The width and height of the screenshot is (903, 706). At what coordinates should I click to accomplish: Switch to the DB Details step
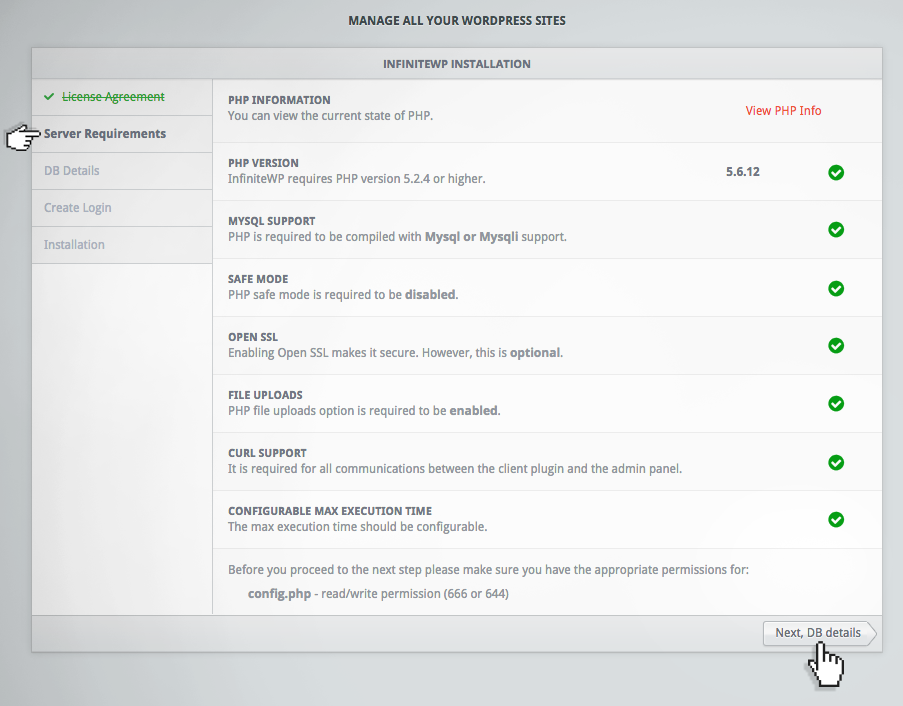click(x=70, y=170)
